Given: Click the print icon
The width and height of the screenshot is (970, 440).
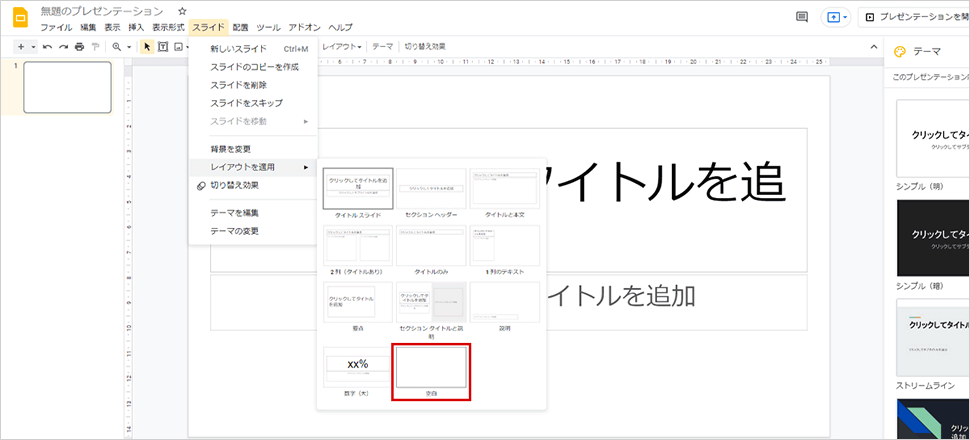Looking at the screenshot, I should pos(79,46).
